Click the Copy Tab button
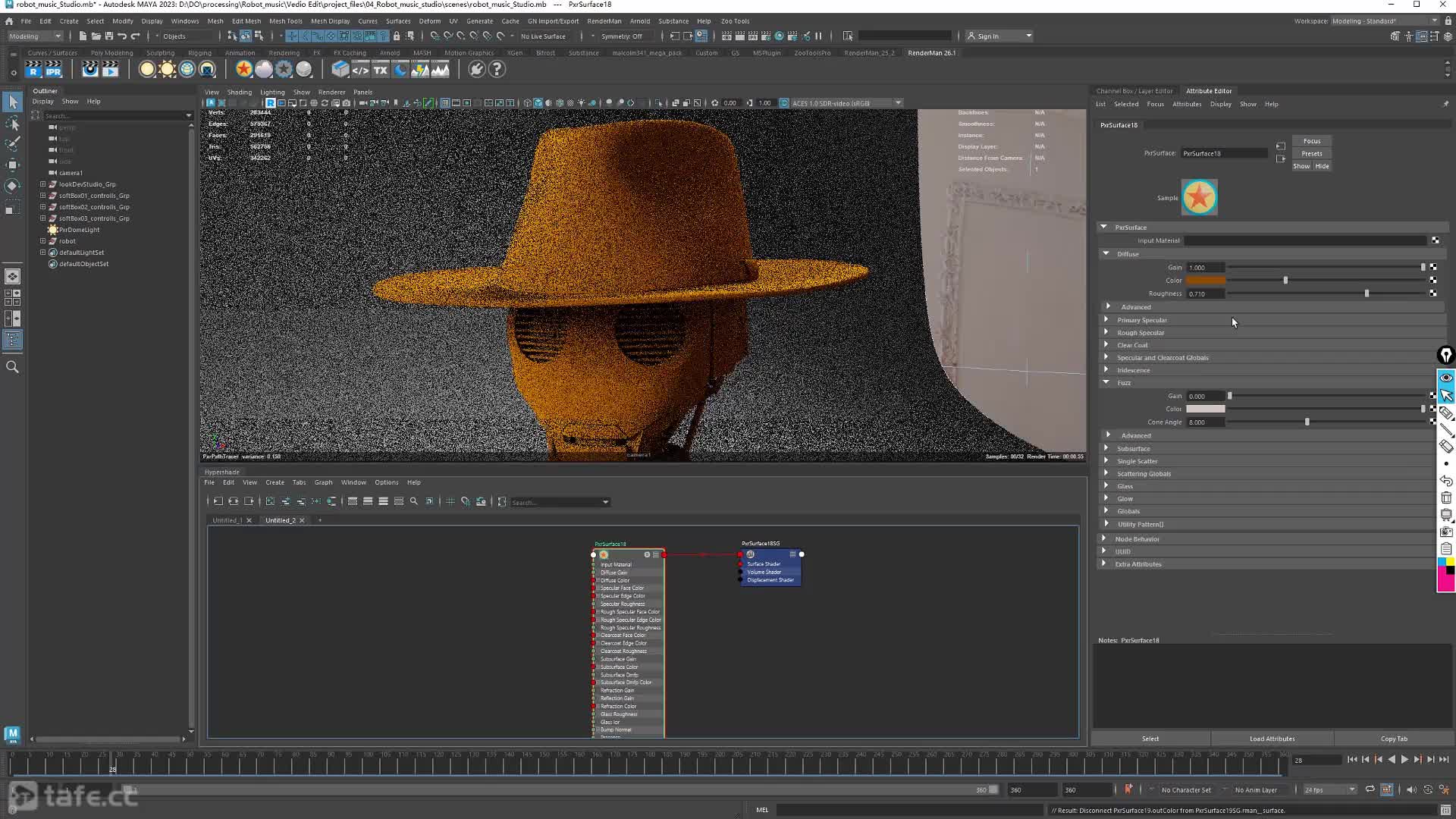Viewport: 1456px width, 819px height. click(x=1394, y=739)
